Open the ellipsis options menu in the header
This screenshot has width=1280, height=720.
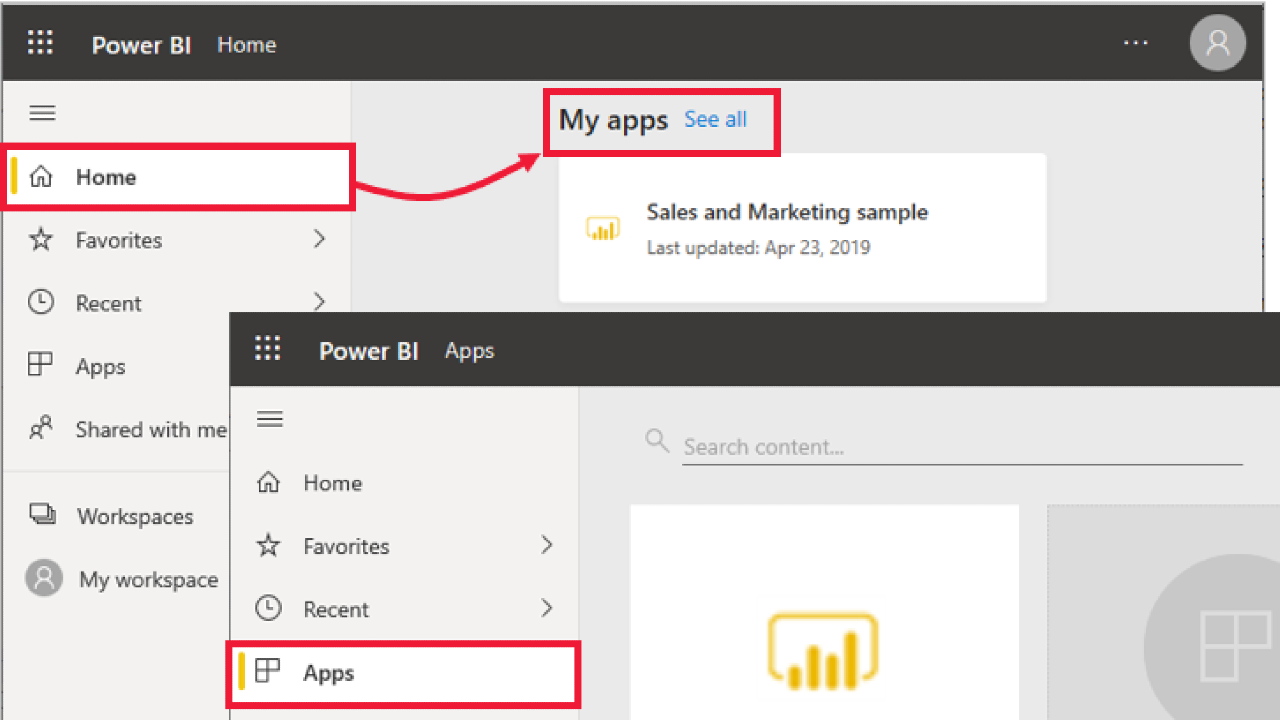click(1136, 43)
